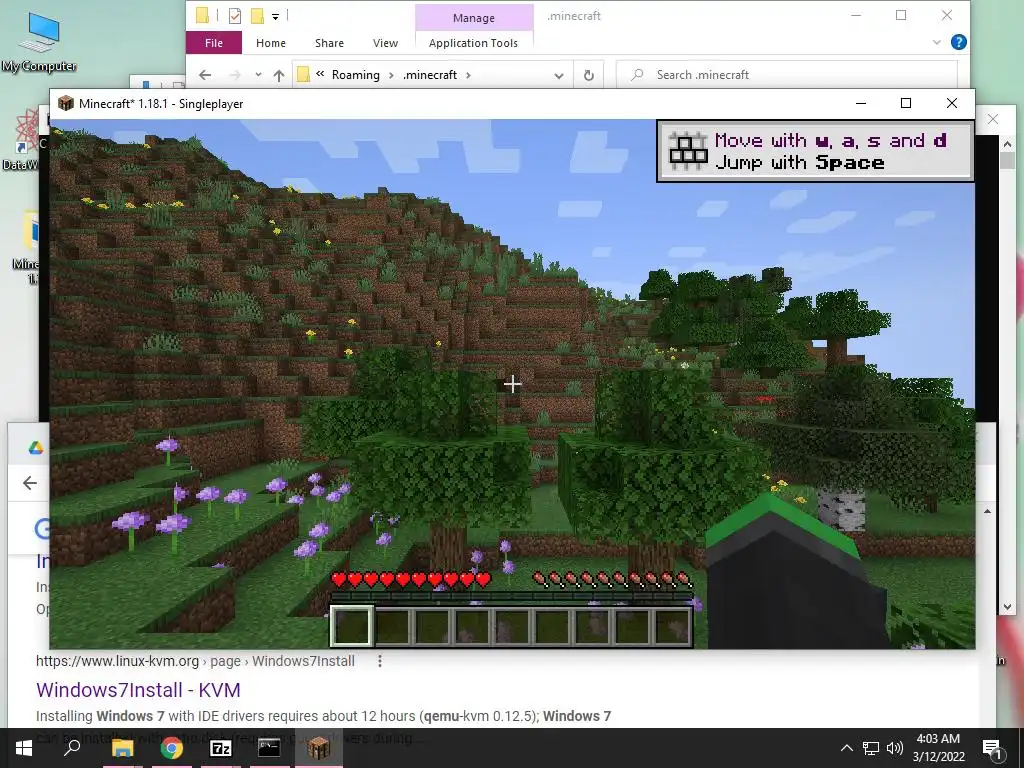Viewport: 1024px width, 768px height.
Task: Click the Search .minecraft field
Action: tap(786, 75)
